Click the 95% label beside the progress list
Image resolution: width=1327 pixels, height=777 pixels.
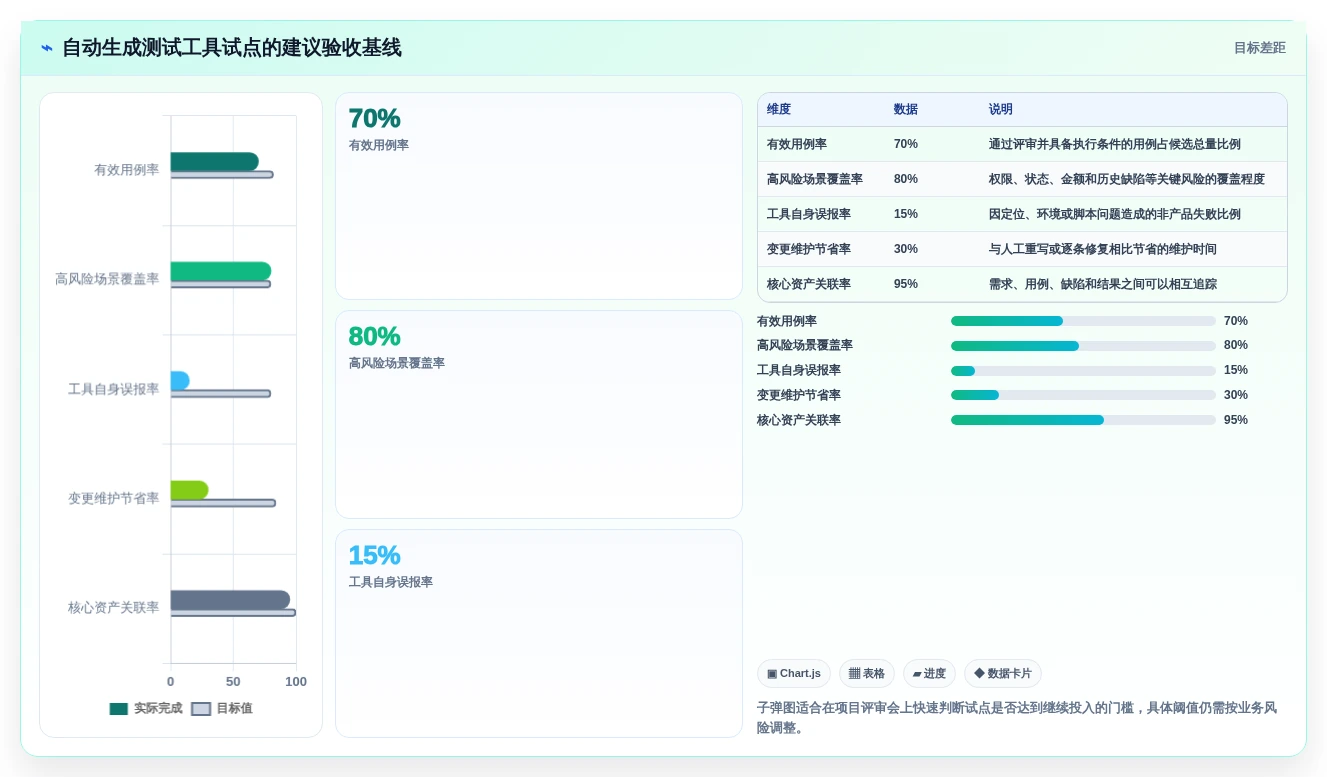click(1236, 420)
